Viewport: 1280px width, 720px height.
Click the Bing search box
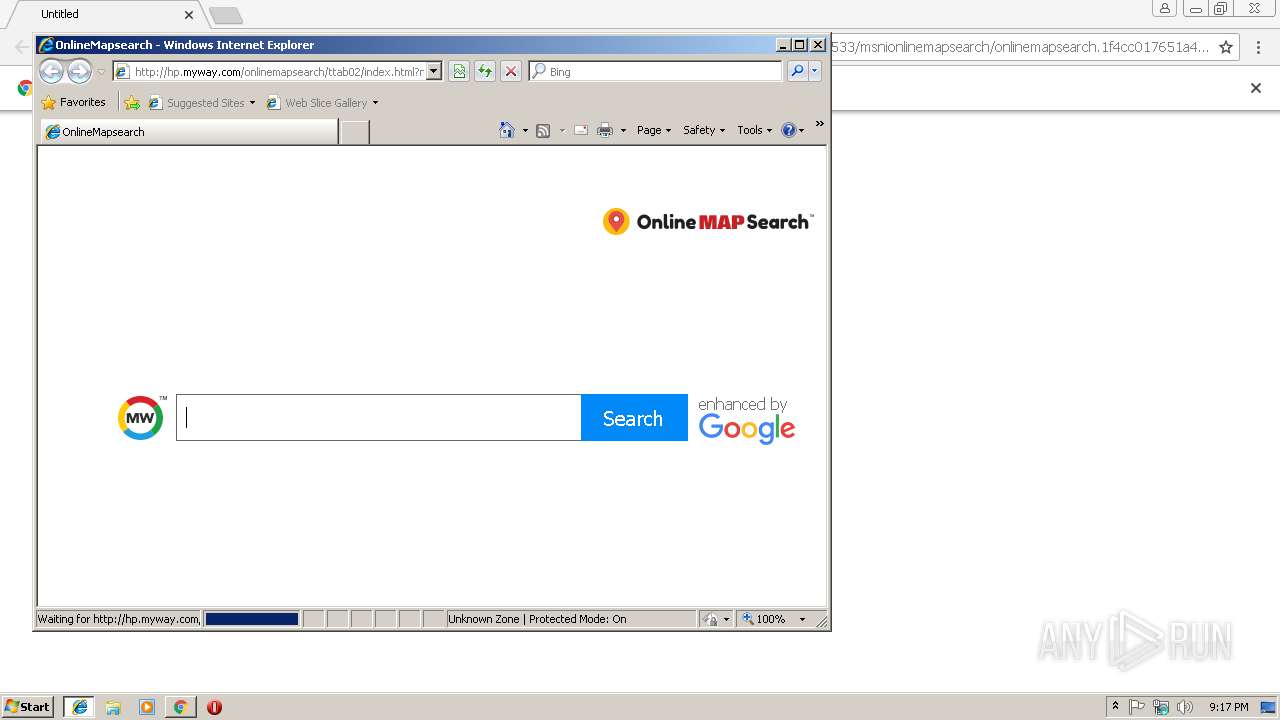(656, 72)
